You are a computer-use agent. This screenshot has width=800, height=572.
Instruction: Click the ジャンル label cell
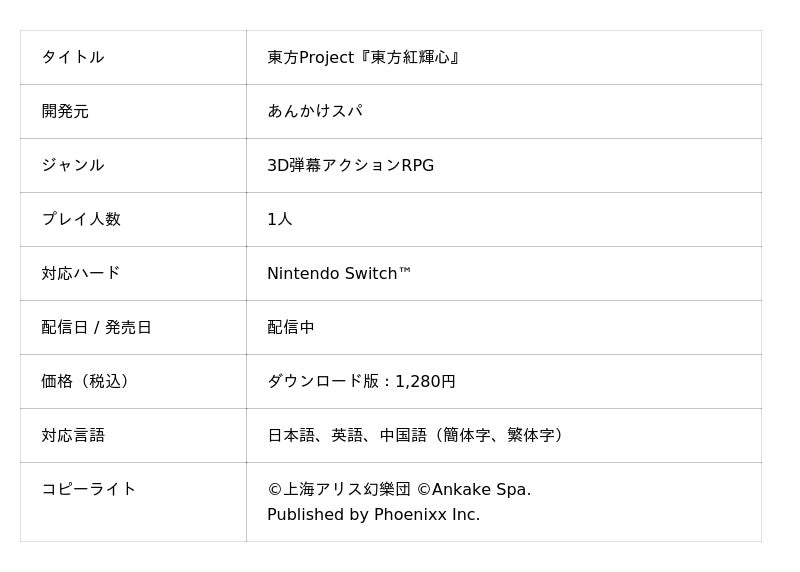point(73,166)
